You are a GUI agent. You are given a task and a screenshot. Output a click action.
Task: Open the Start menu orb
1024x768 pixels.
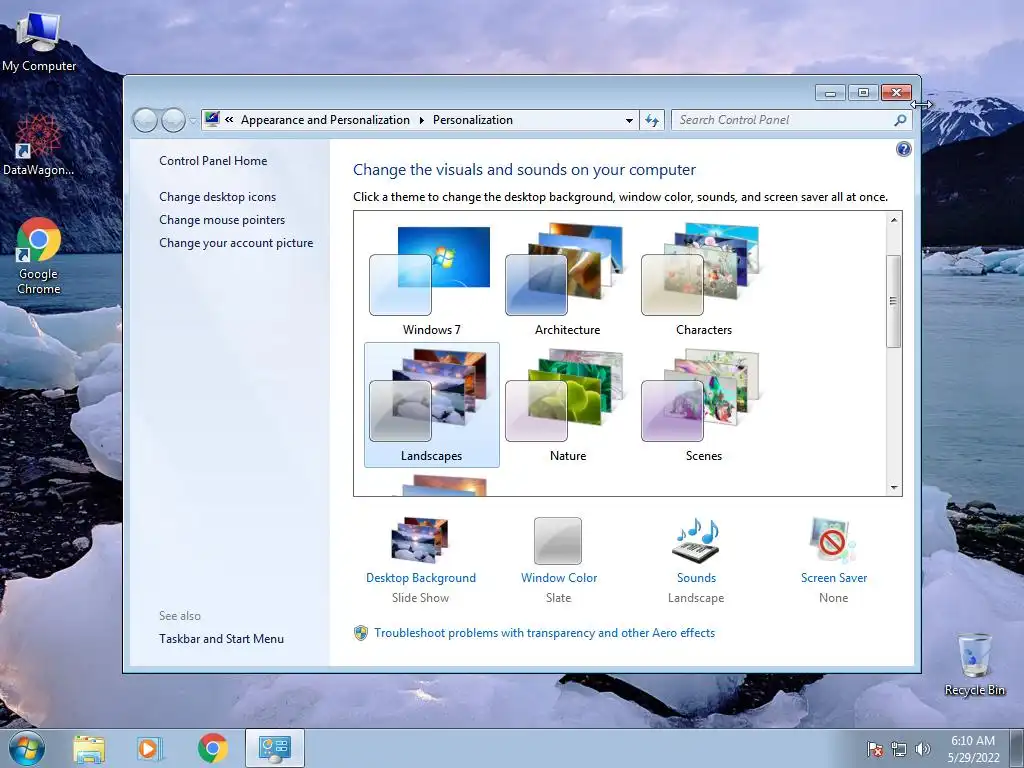(27, 748)
